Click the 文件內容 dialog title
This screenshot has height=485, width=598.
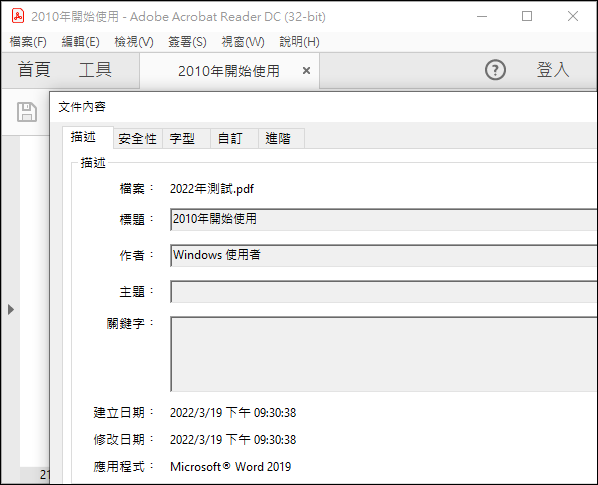(x=82, y=107)
